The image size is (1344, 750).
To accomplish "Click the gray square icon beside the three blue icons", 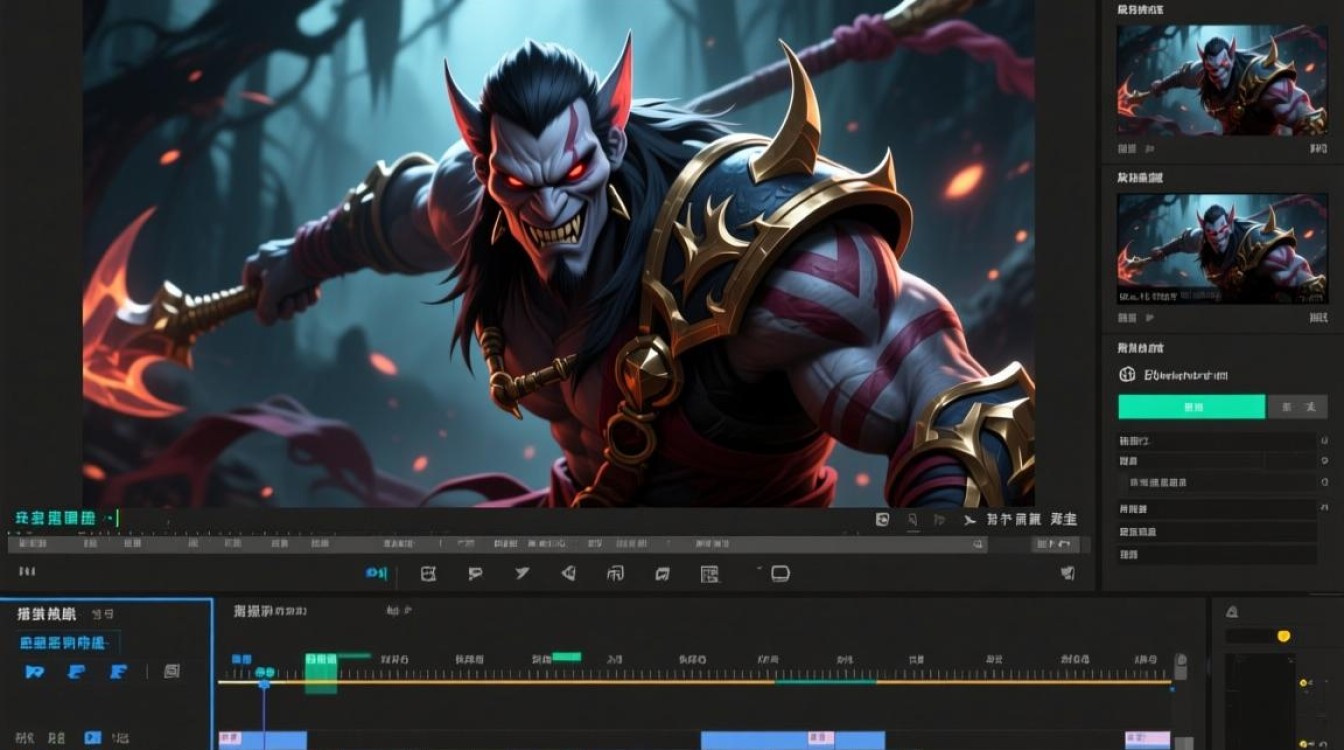I will pos(171,671).
